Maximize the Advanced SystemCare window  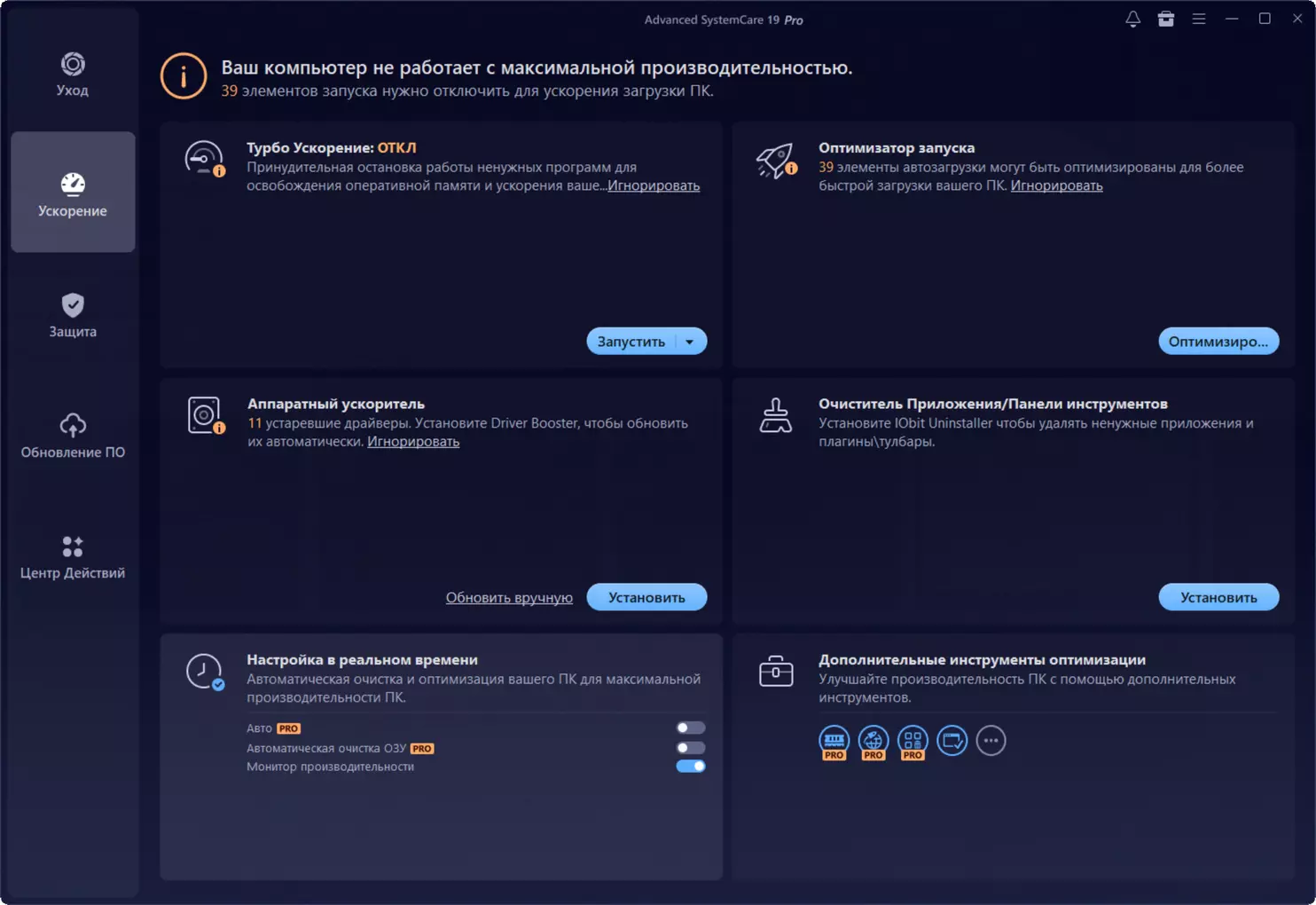(1265, 19)
